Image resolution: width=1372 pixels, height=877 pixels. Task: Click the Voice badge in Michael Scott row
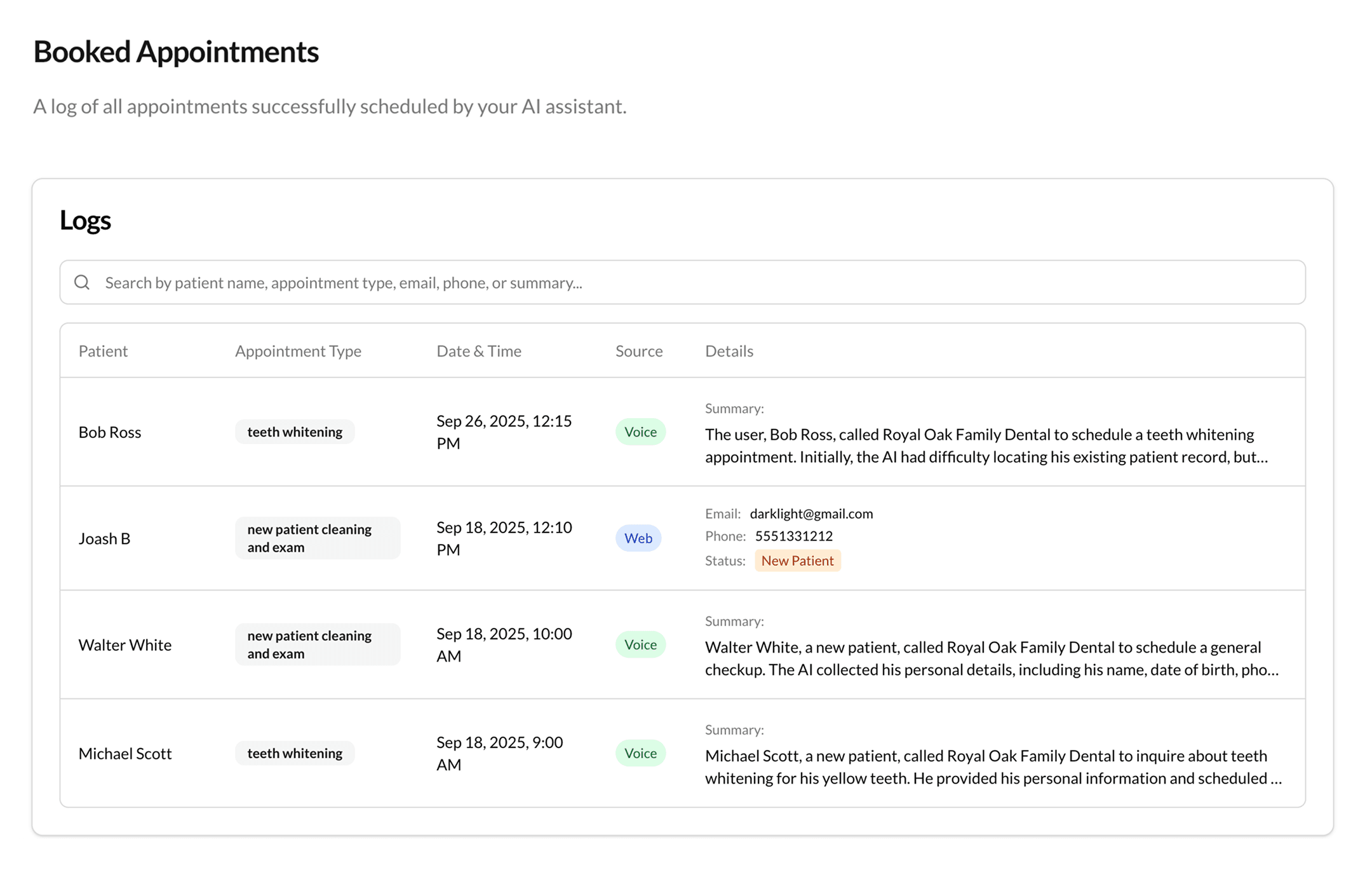coord(640,753)
